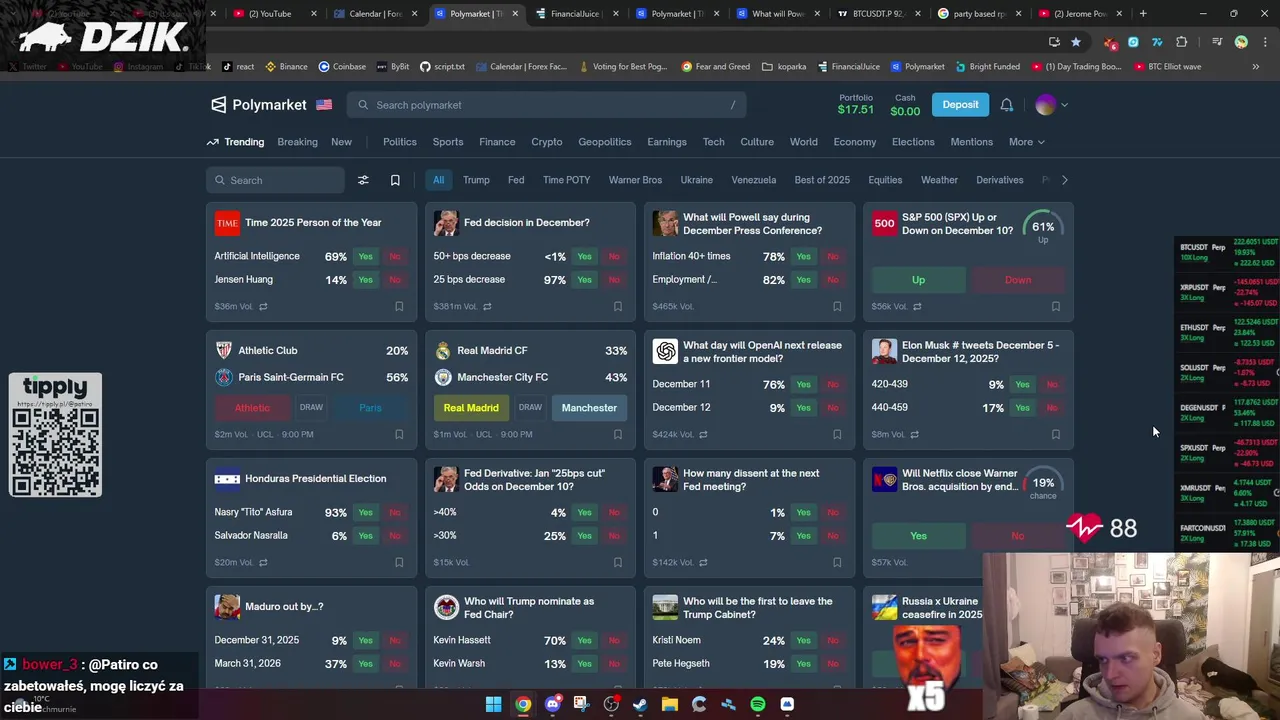Bookmark the Honduras Presidential Election market
Image resolution: width=1280 pixels, height=720 pixels.
tap(399, 562)
